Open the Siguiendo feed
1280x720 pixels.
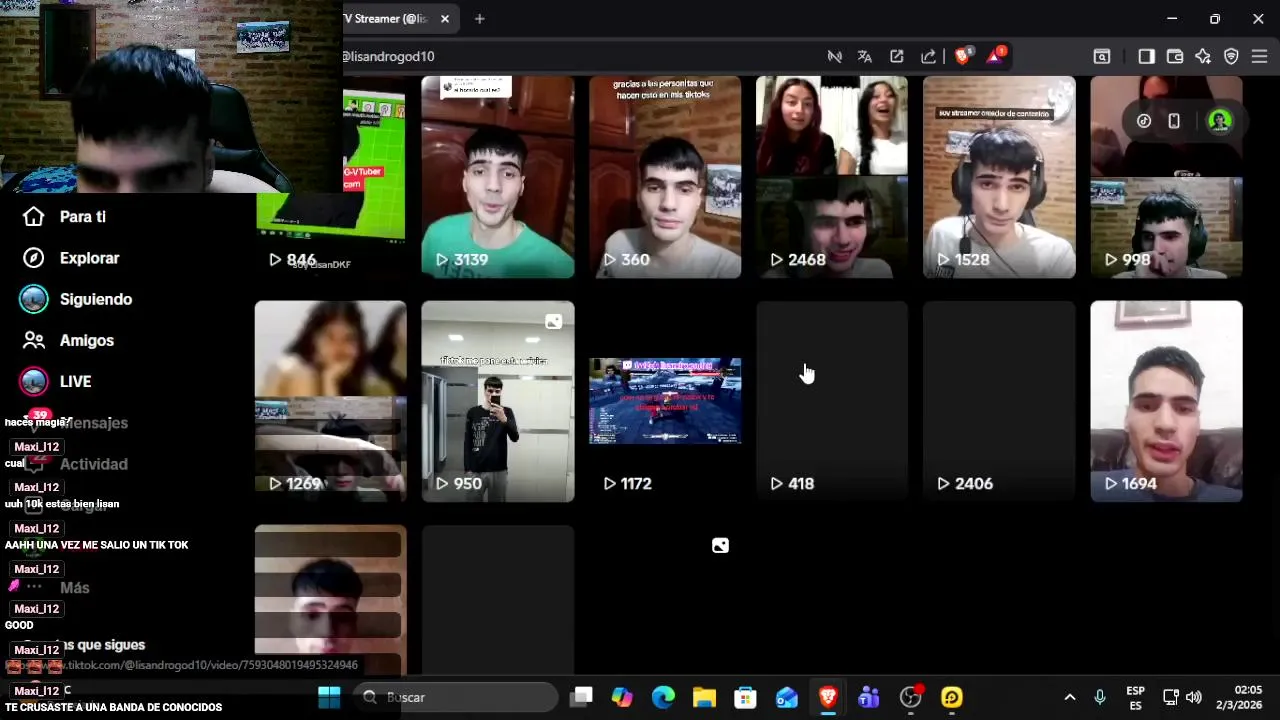(x=95, y=299)
